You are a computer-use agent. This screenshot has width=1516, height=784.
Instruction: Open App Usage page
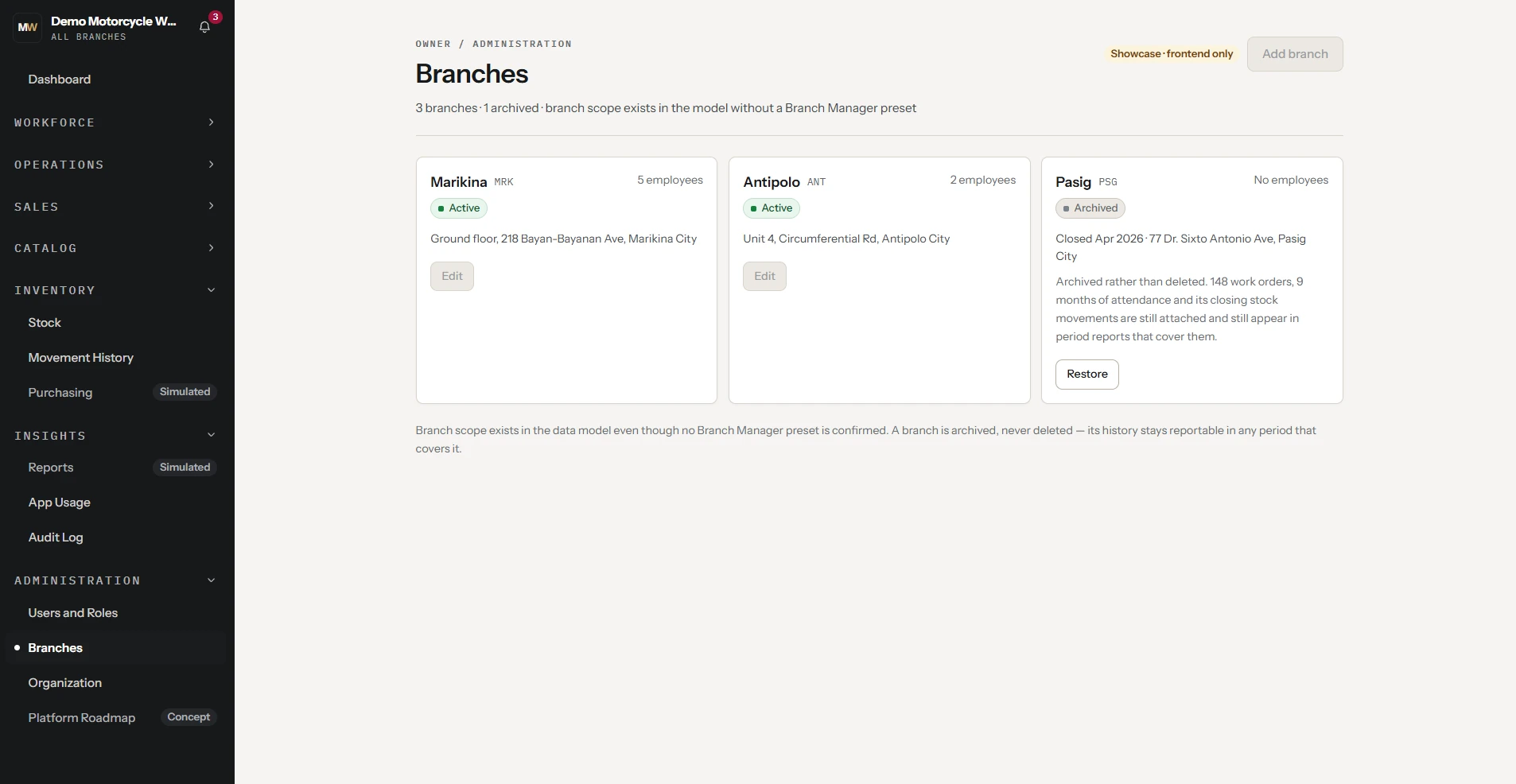(115, 503)
